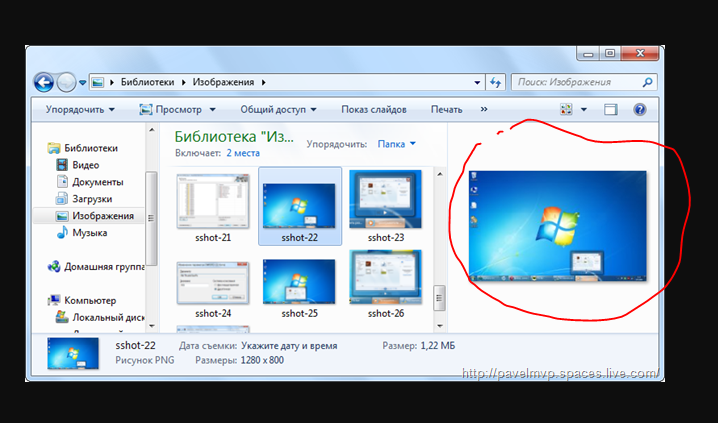The height and width of the screenshot is (423, 718).
Task: Open the view options dropdown arrow
Action: point(584,109)
